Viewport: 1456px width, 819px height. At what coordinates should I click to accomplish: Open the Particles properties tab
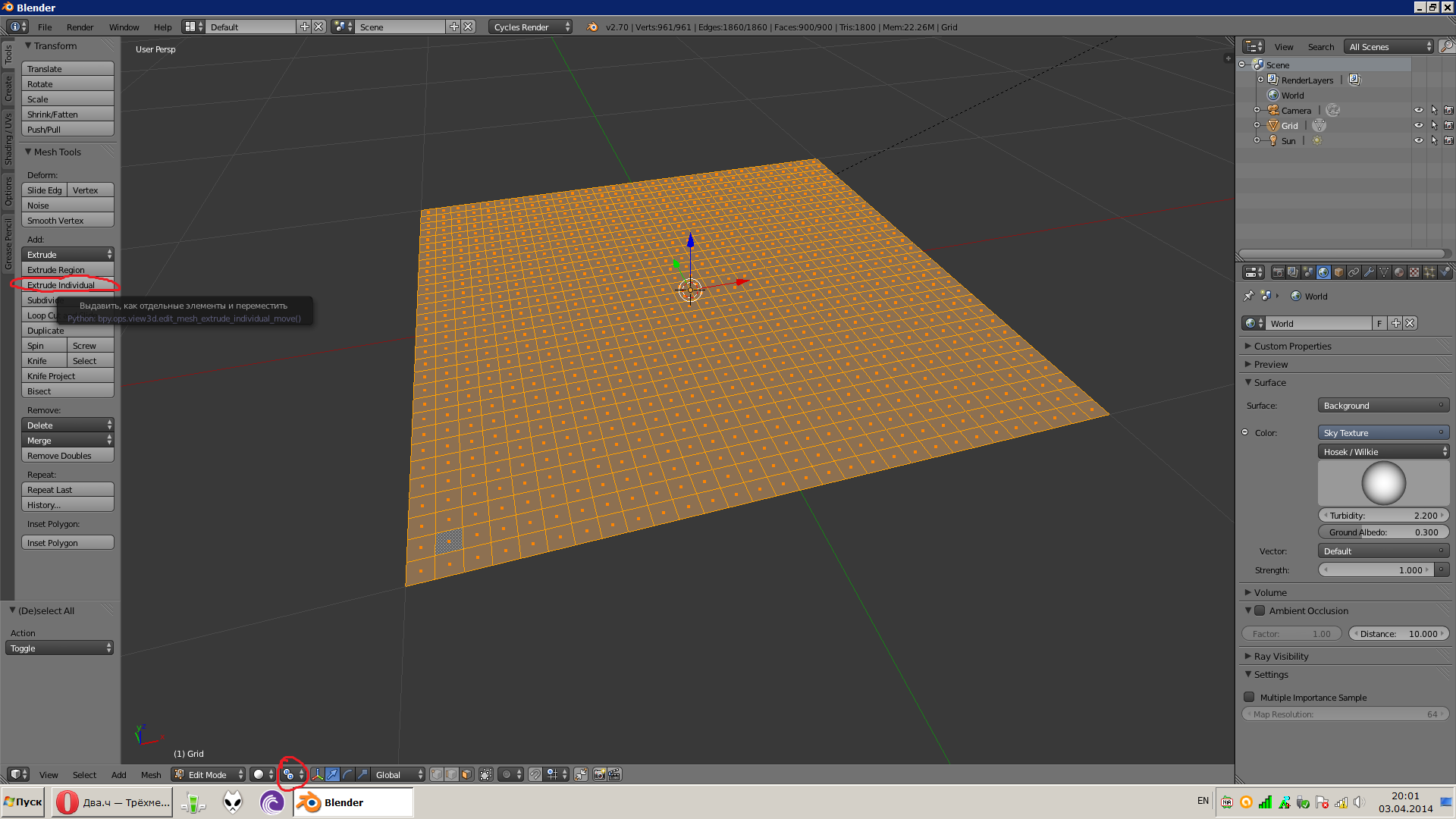tap(1429, 272)
